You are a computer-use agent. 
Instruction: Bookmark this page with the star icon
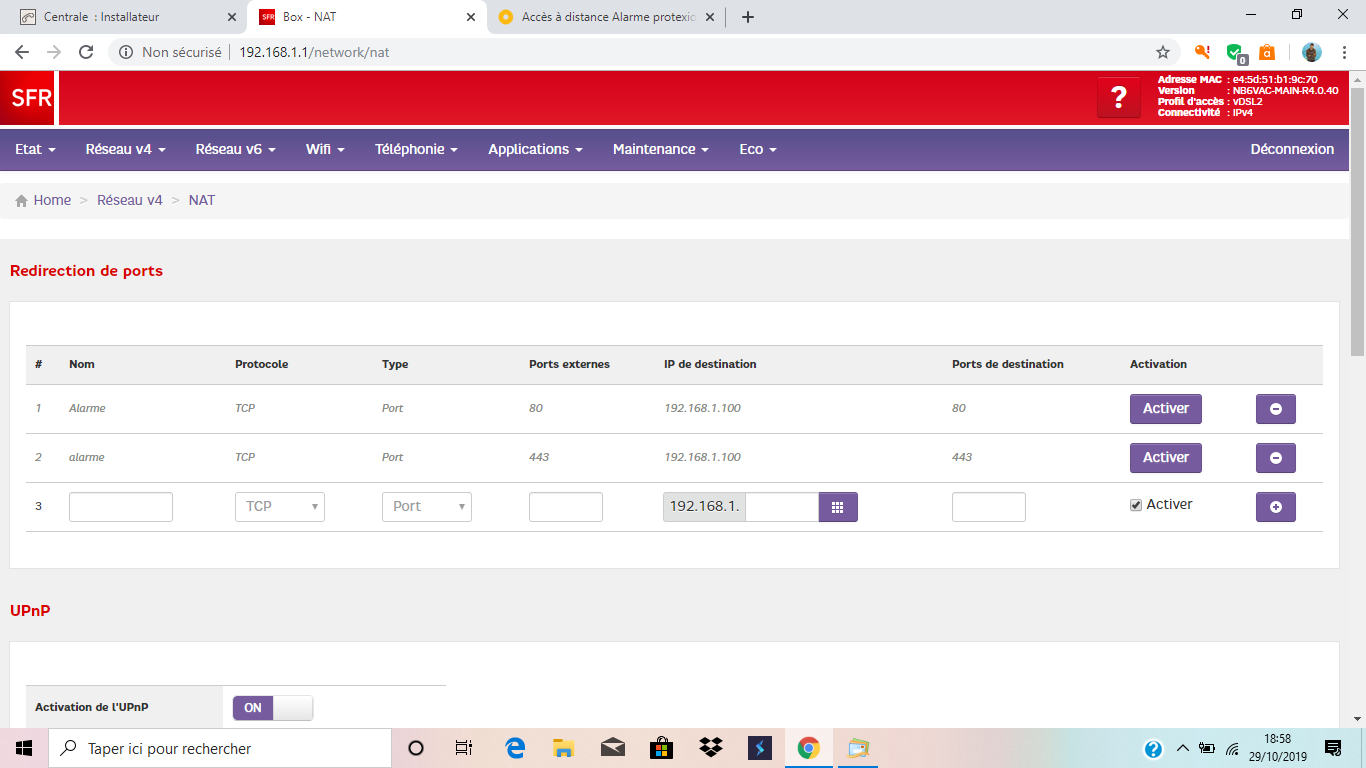(1163, 52)
